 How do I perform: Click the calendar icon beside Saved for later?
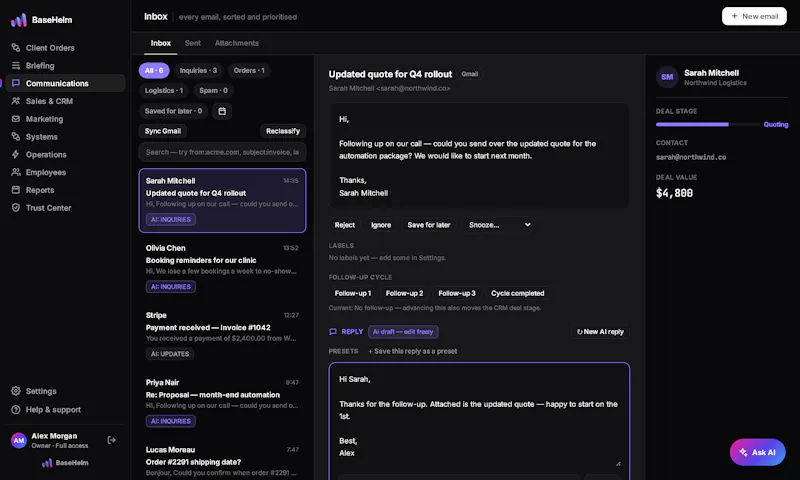222,111
